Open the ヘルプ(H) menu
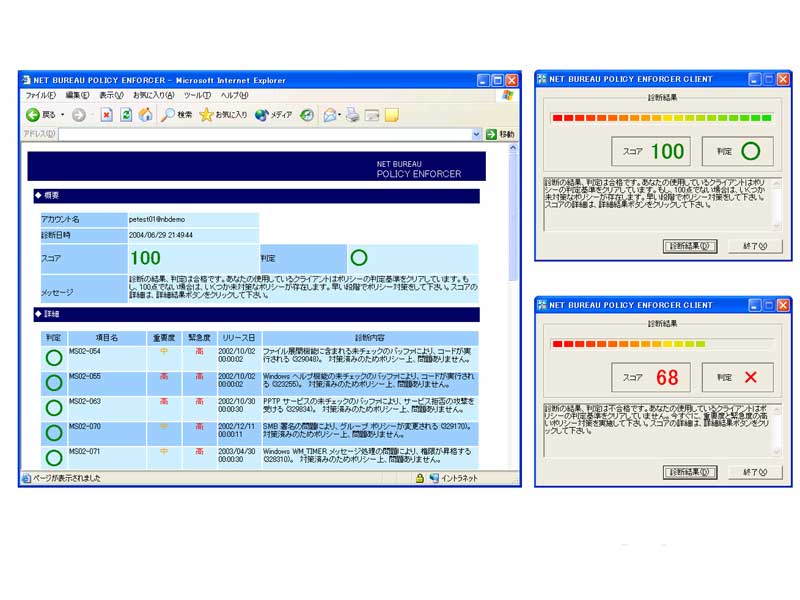This screenshot has height=600, width=800. pos(234,95)
